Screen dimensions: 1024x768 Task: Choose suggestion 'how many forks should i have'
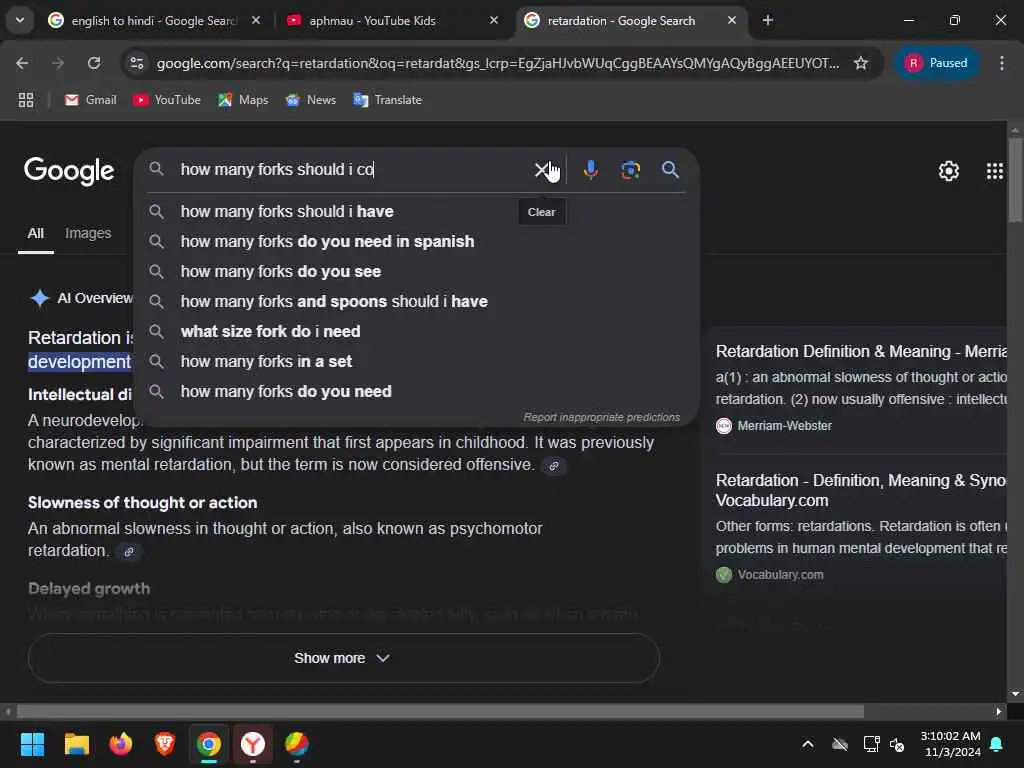[418, 212]
